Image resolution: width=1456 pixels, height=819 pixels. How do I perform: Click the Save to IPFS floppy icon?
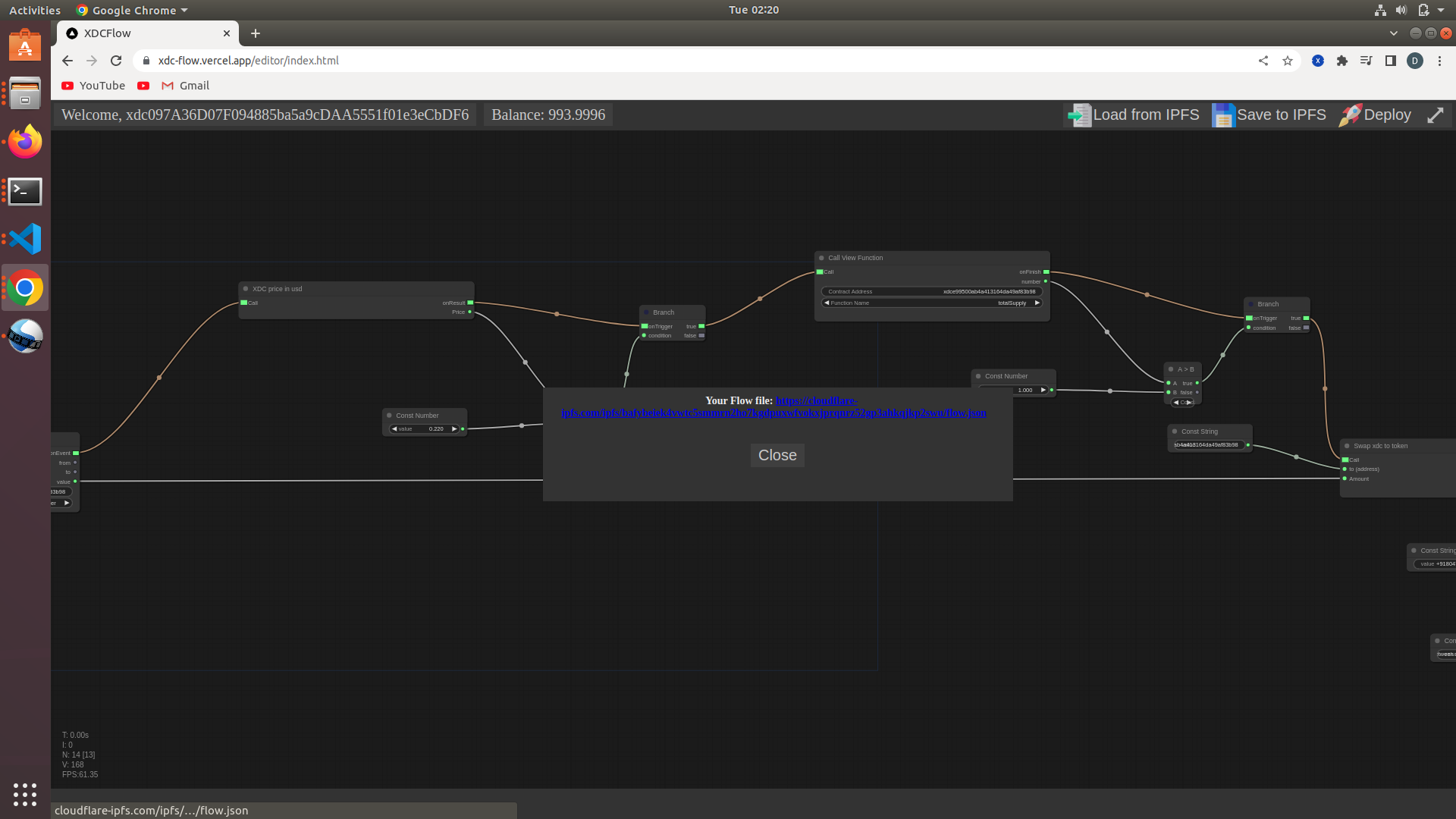pos(1222,115)
